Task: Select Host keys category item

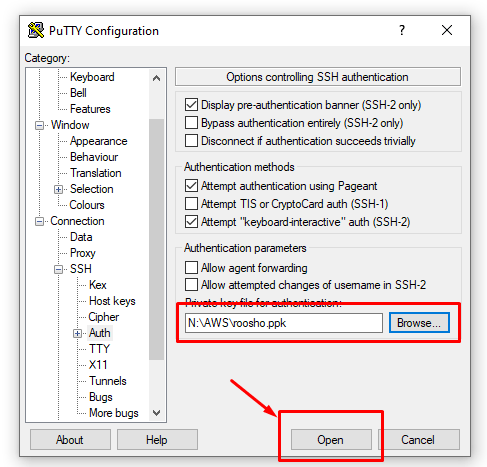Action: (x=112, y=301)
